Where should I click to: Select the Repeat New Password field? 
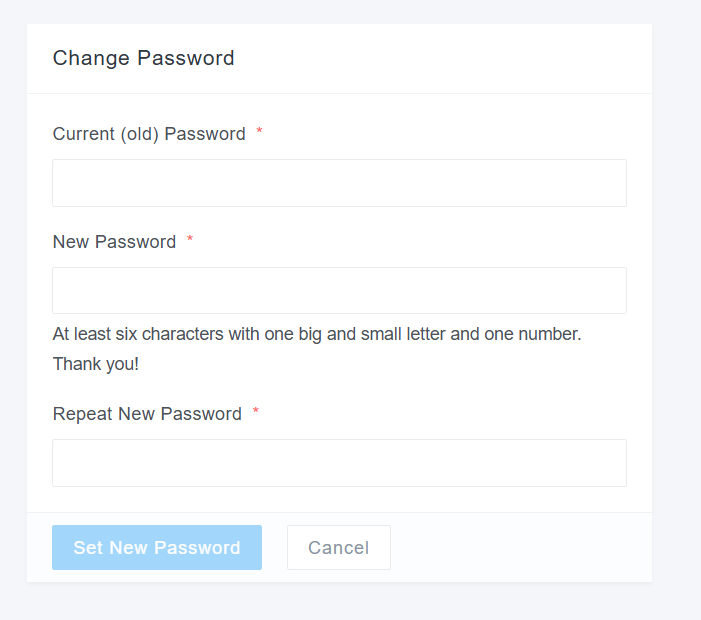tap(339, 463)
